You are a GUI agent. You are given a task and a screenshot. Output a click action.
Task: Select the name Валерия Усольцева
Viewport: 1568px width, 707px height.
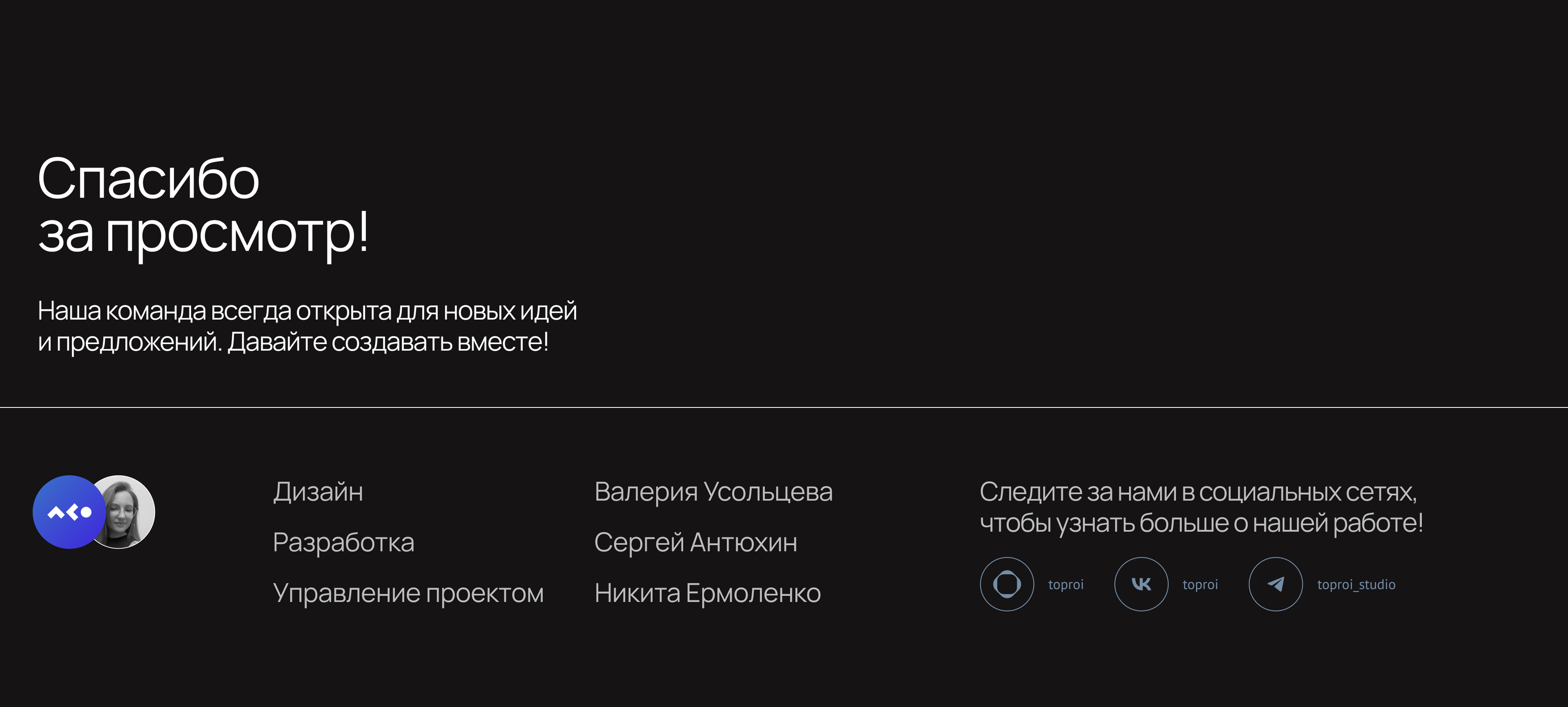(713, 492)
